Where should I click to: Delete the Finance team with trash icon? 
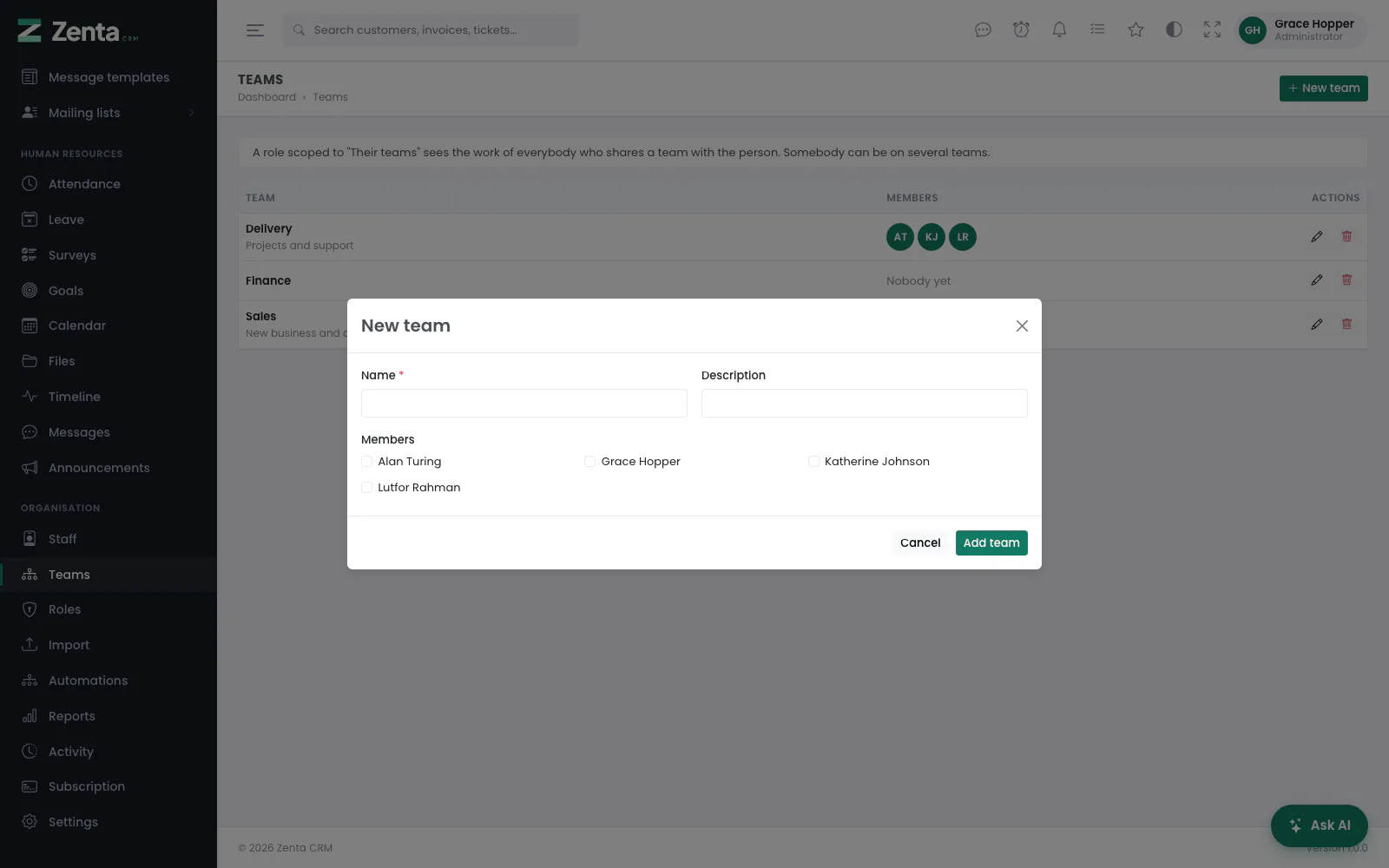pos(1346,279)
